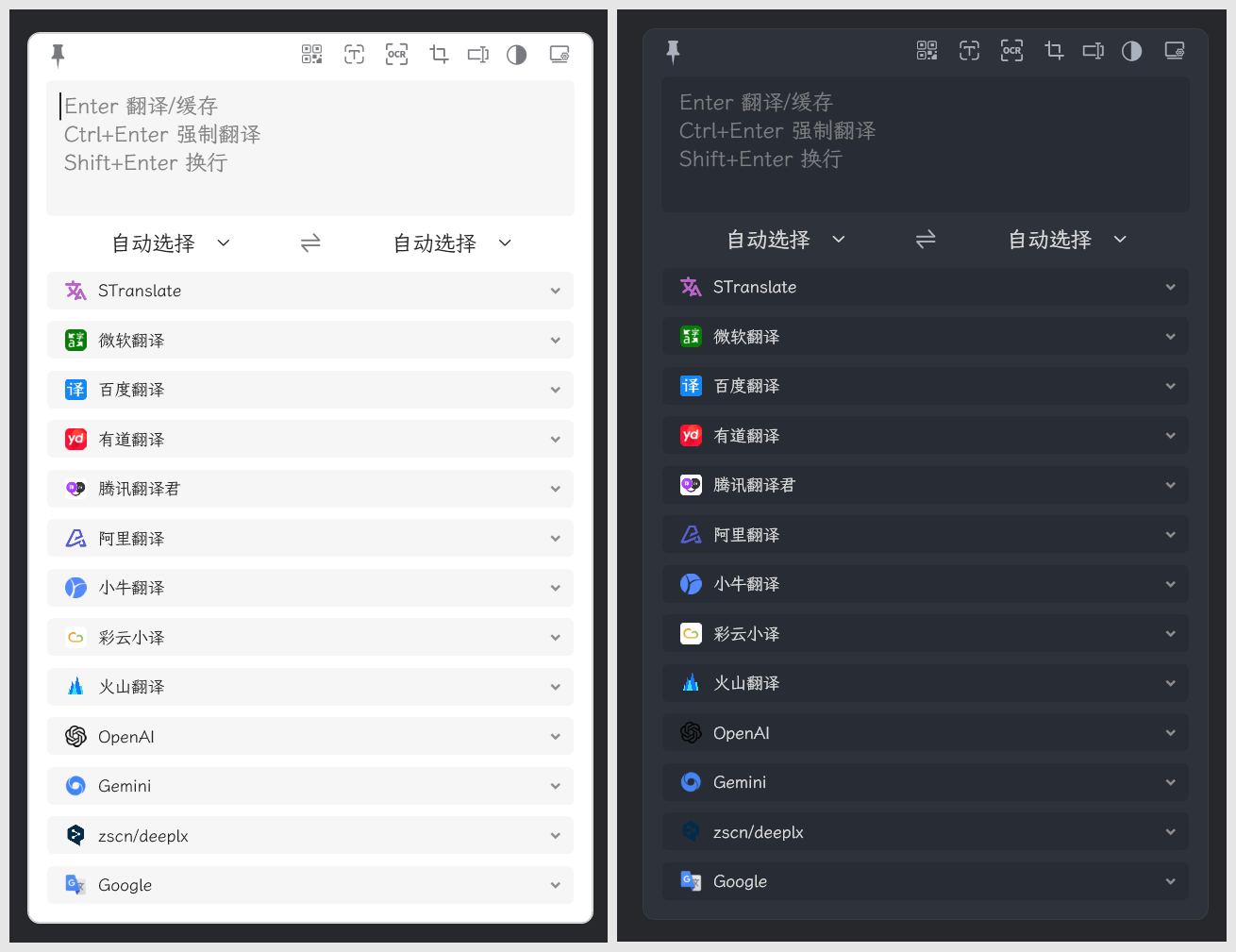
Task: Toggle mouse-hover word picking in dark window
Action: (1094, 51)
